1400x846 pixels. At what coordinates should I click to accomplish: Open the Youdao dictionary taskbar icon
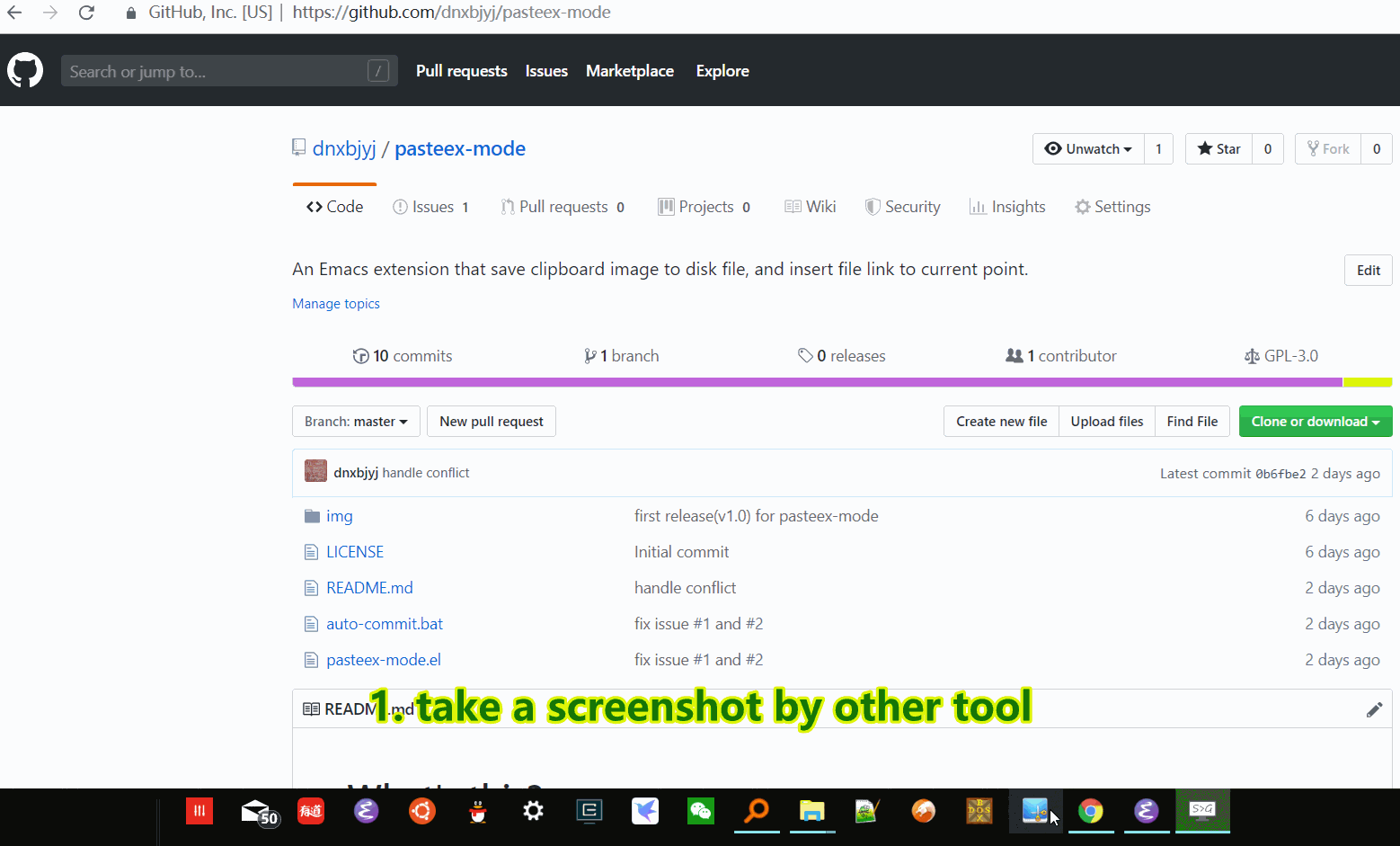(x=311, y=811)
